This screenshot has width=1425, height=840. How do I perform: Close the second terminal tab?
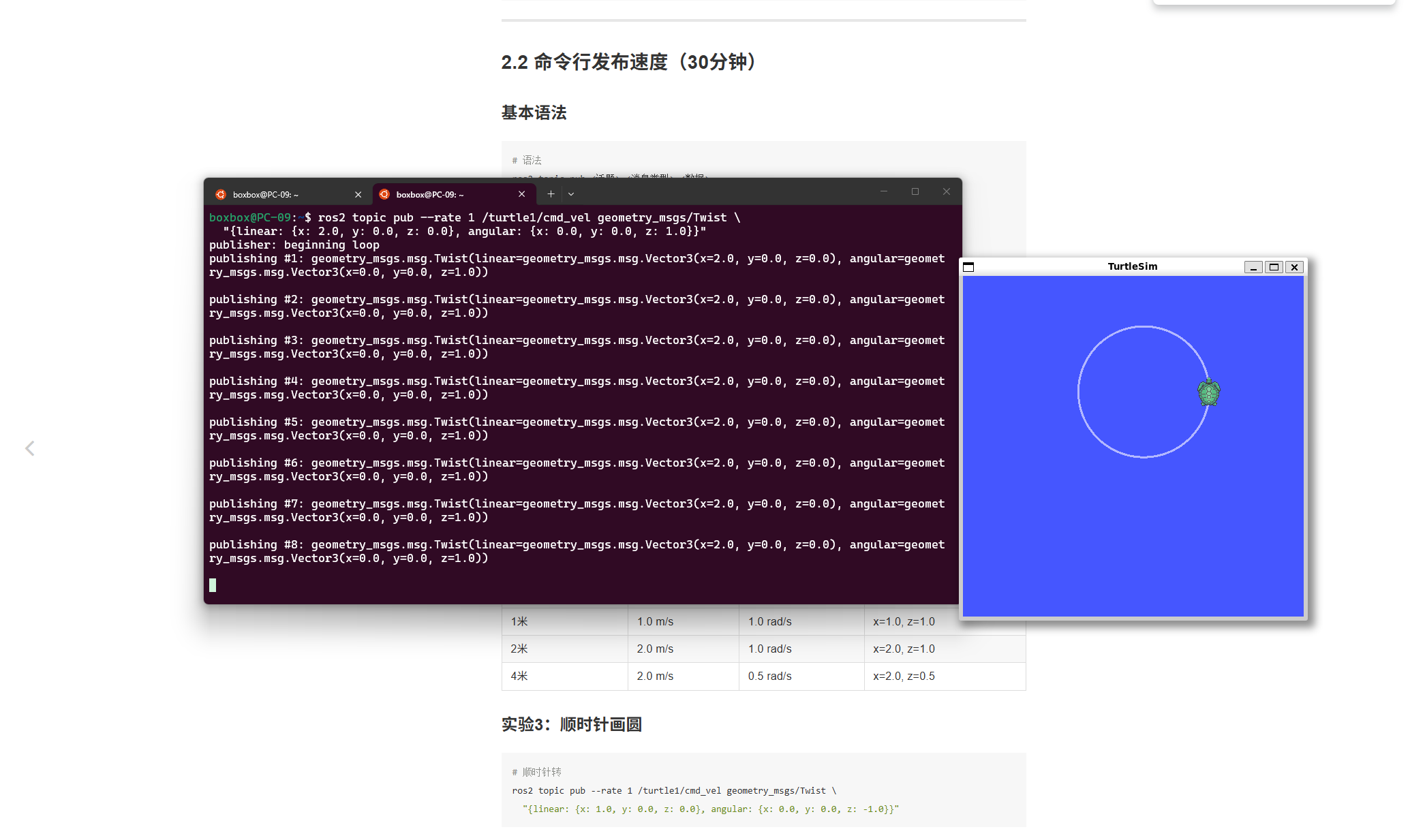[521, 194]
